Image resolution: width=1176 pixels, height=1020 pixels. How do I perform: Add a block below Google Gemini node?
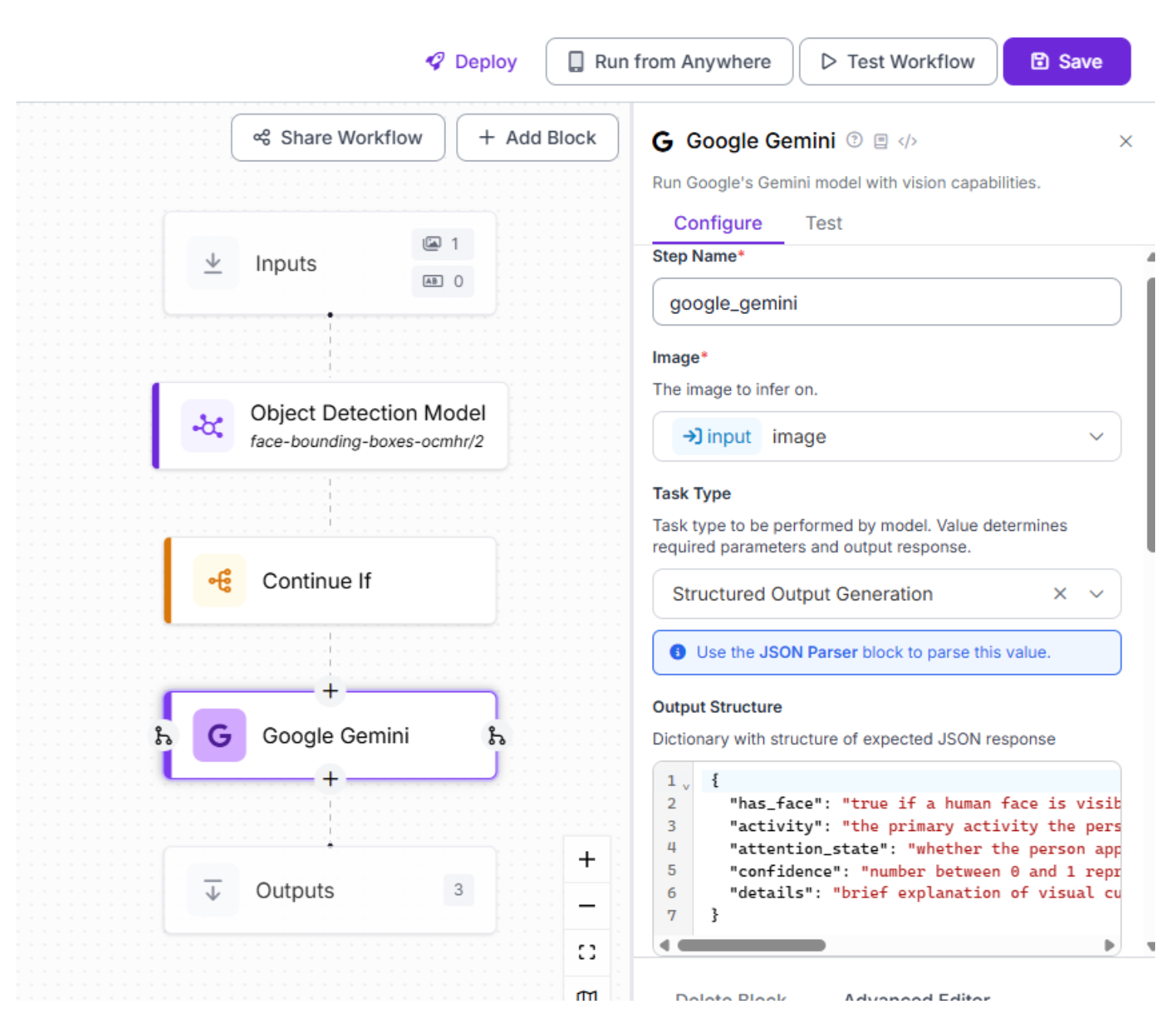330,779
